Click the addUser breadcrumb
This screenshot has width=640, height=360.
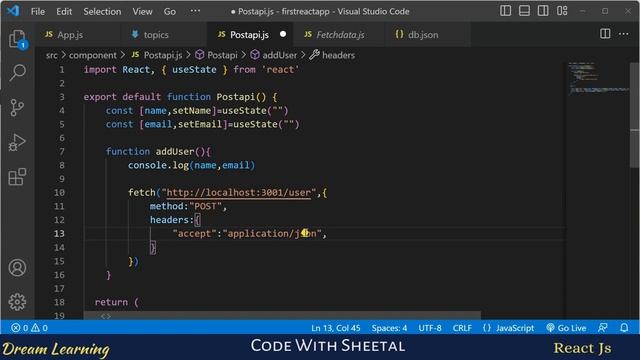point(274,55)
